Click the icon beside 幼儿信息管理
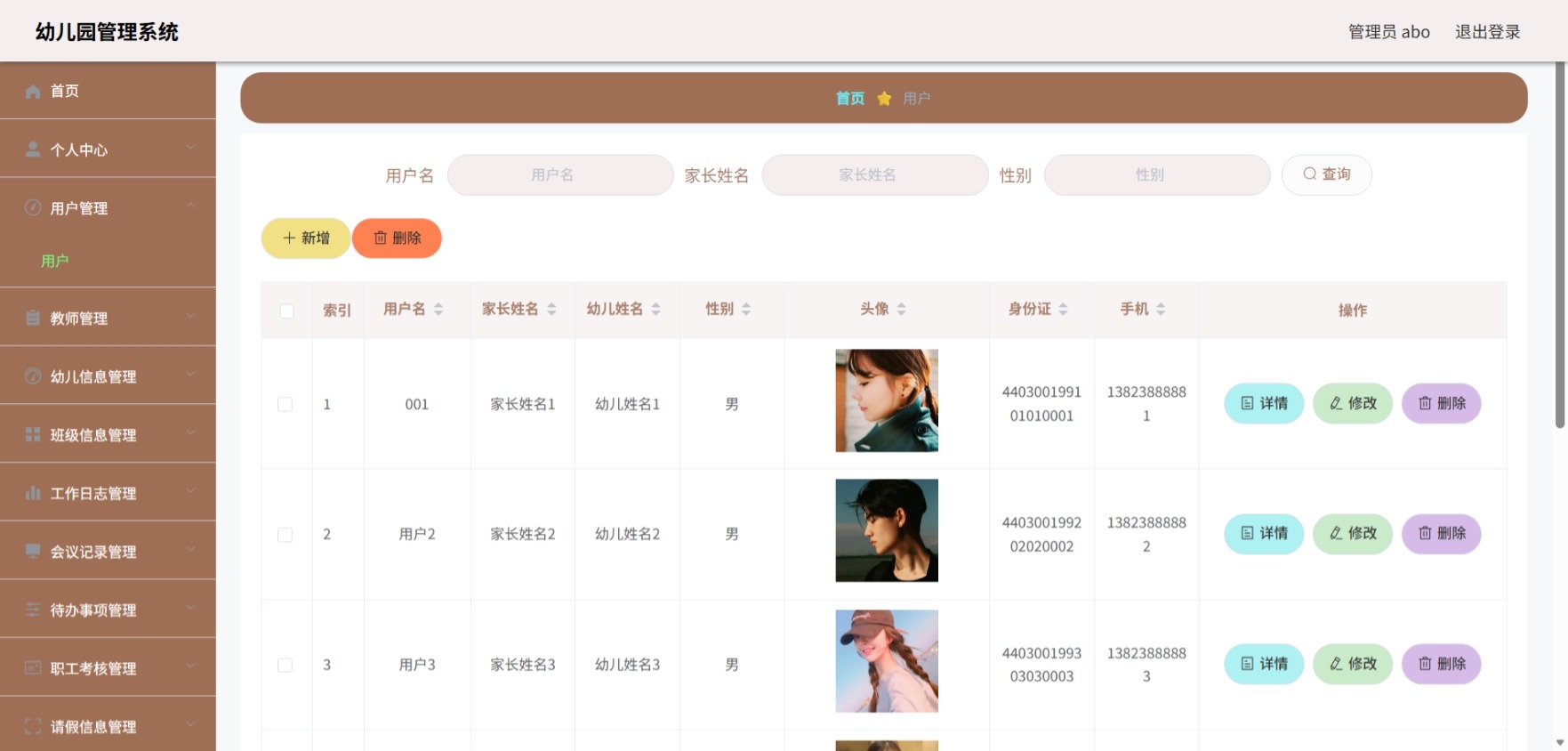Viewport: 1568px width, 751px height. [x=33, y=375]
